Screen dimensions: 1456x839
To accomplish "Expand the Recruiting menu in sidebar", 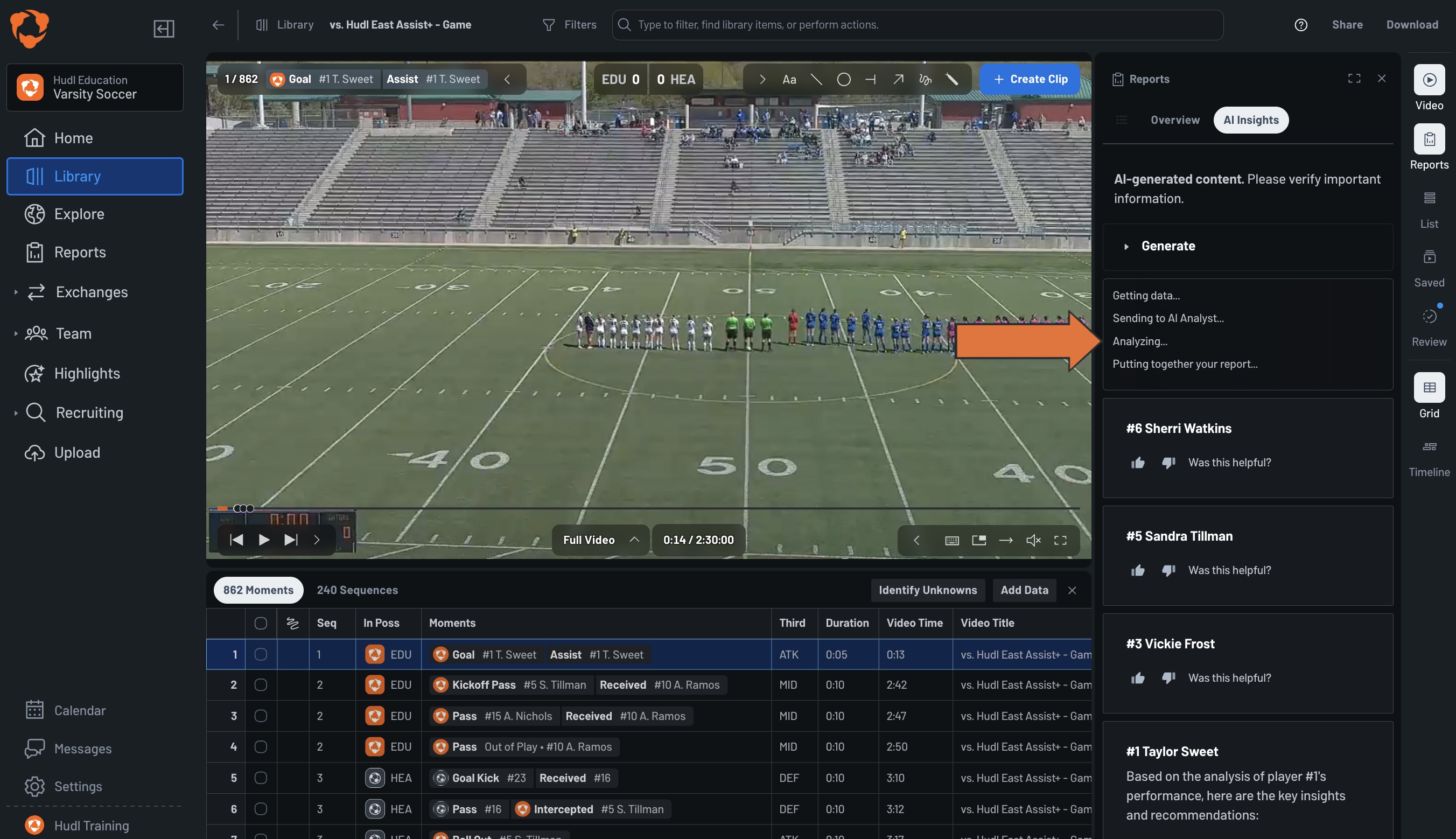I will coord(16,413).
